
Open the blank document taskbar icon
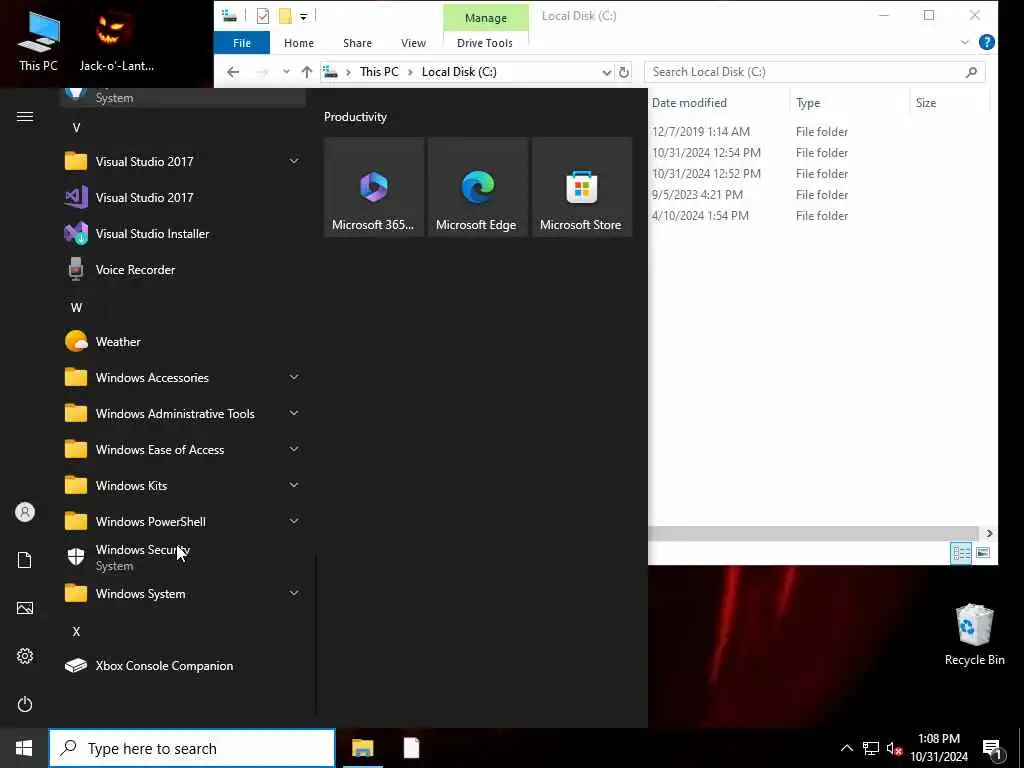click(411, 748)
